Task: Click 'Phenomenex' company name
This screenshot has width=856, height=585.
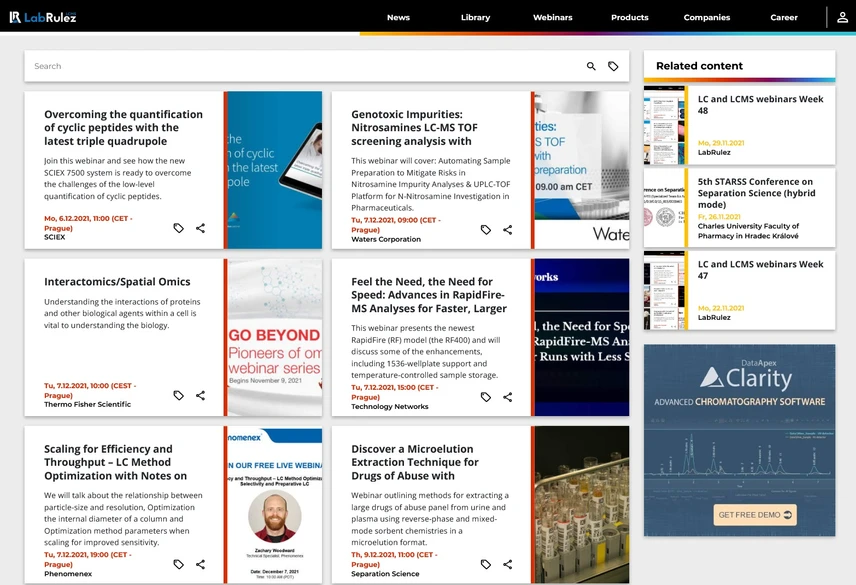Action: (x=68, y=574)
